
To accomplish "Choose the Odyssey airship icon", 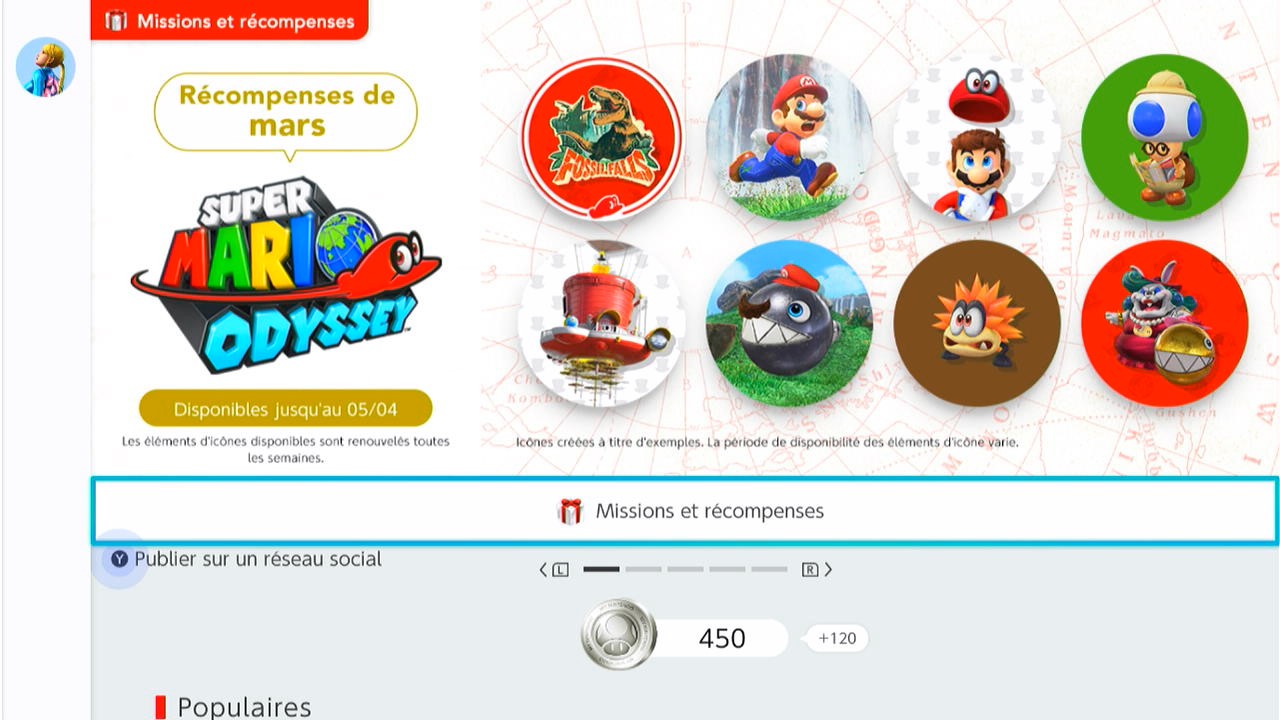I will [x=602, y=323].
